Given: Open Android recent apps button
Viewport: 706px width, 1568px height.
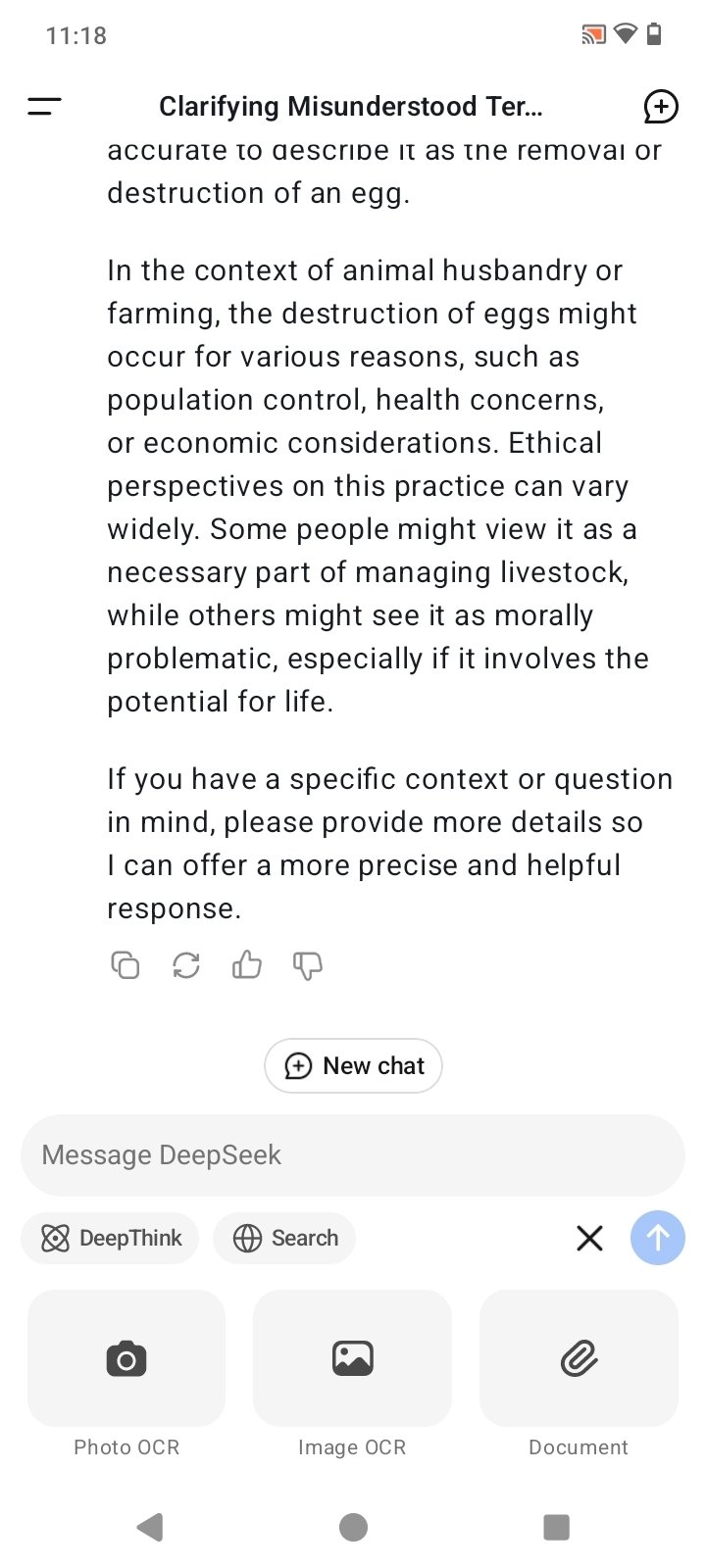Looking at the screenshot, I should (556, 1526).
